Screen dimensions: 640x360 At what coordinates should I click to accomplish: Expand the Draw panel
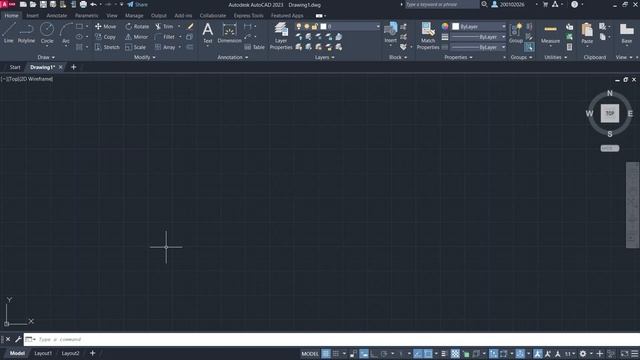(46, 58)
